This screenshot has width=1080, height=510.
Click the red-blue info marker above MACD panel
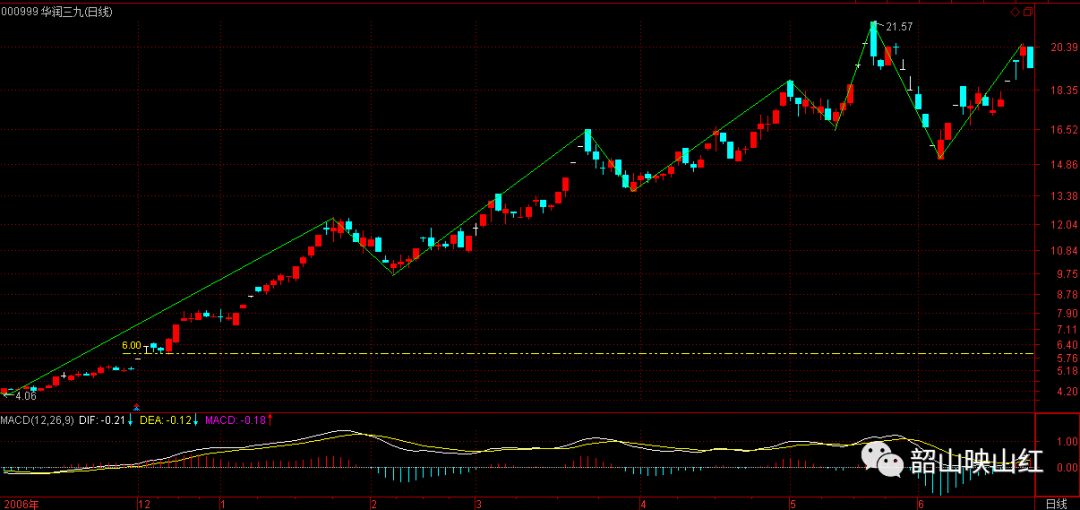(136, 407)
